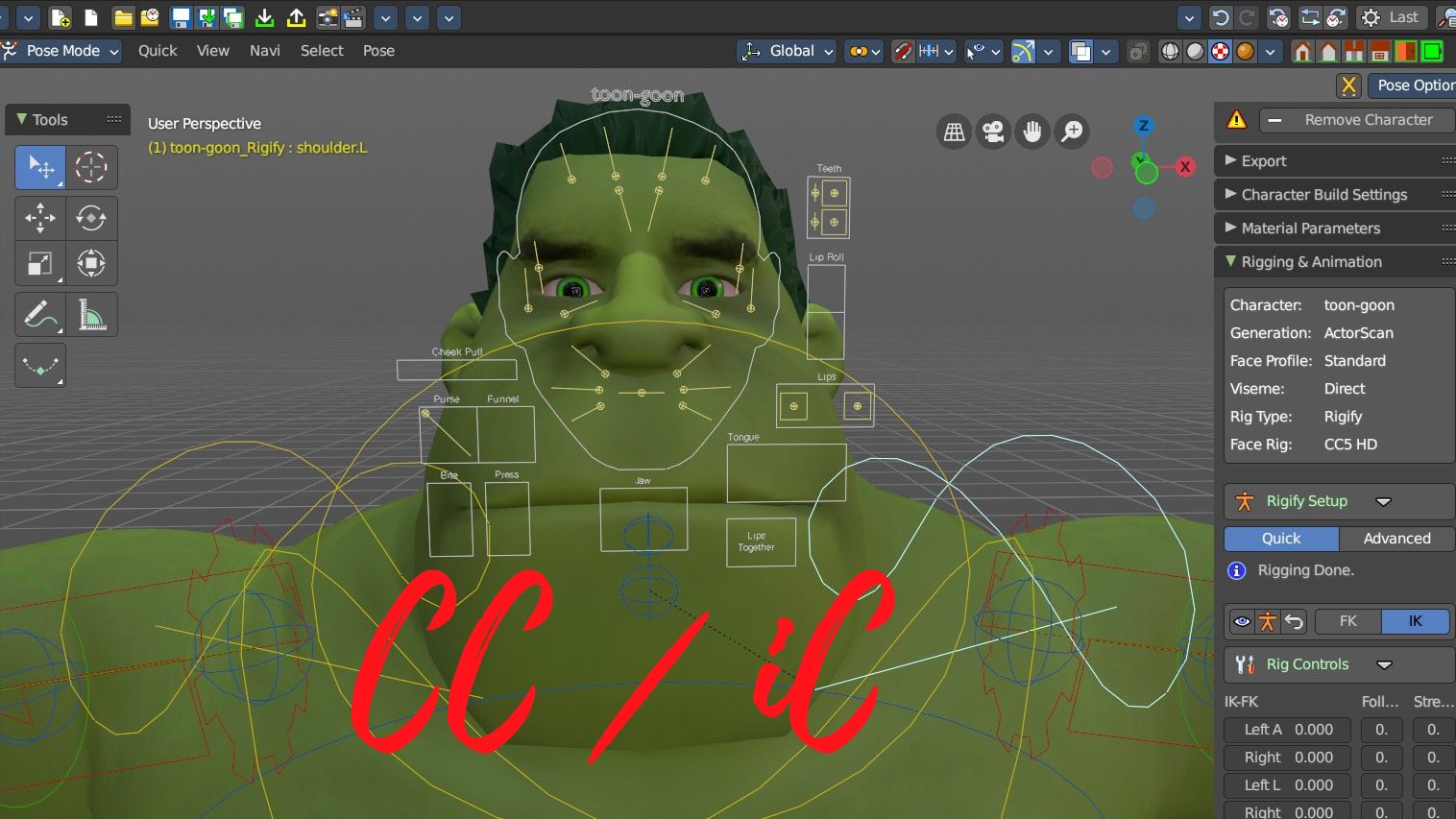
Task: Select the Measure ruler tool
Action: (x=91, y=315)
